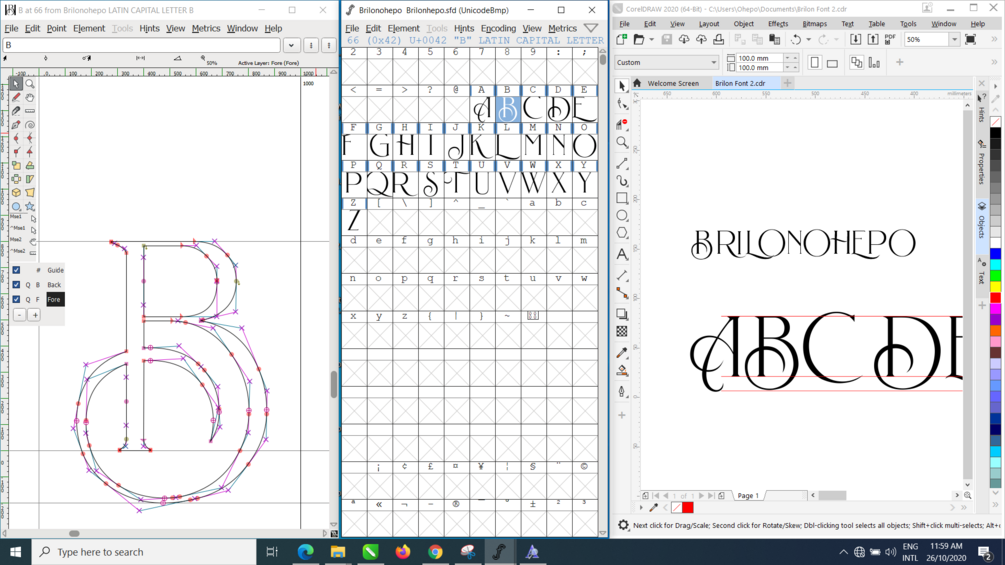
Task: Open Metrics menu in glyph edit window
Action: (206, 28)
